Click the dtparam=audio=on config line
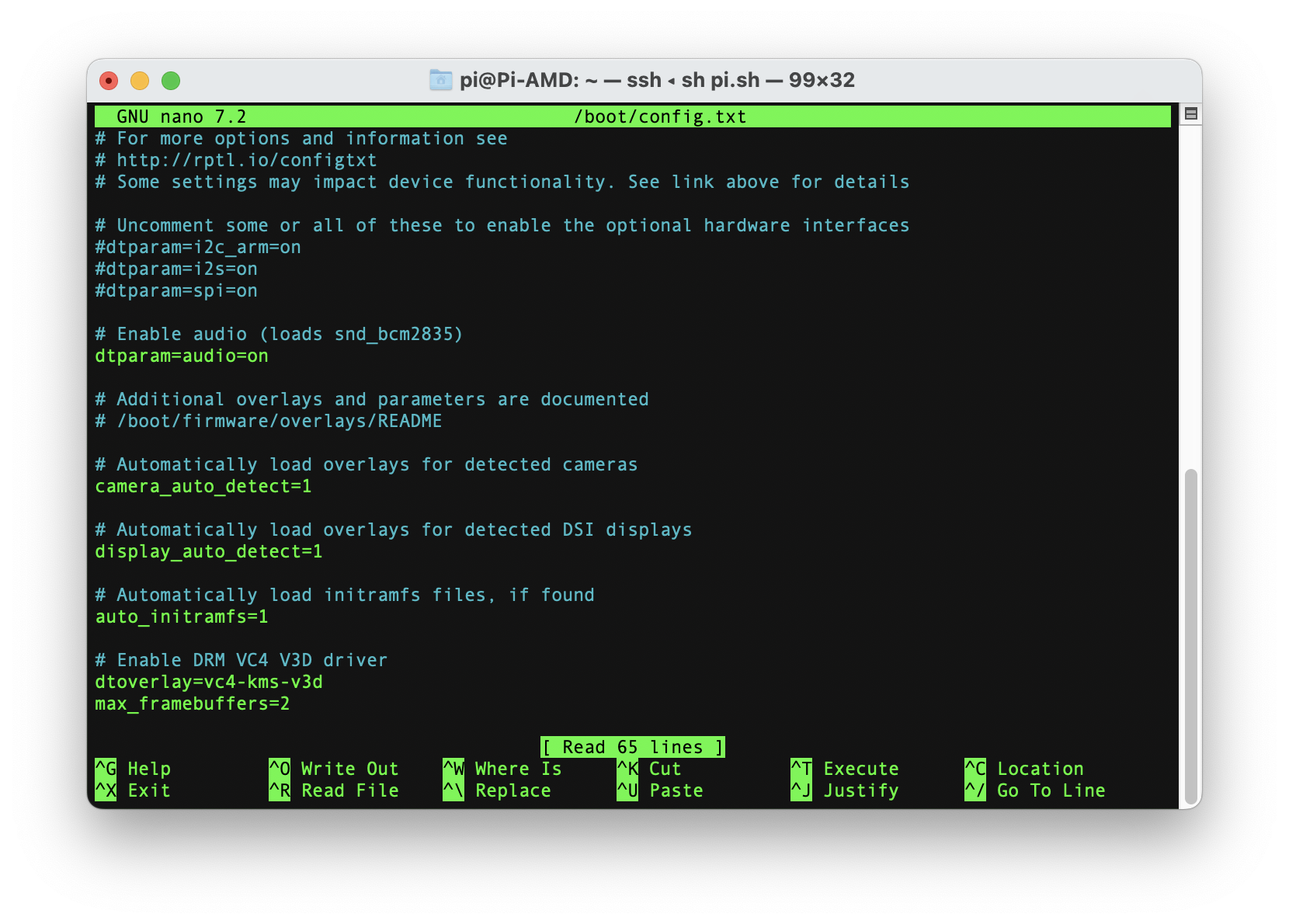The width and height of the screenshot is (1289, 924). 182,356
